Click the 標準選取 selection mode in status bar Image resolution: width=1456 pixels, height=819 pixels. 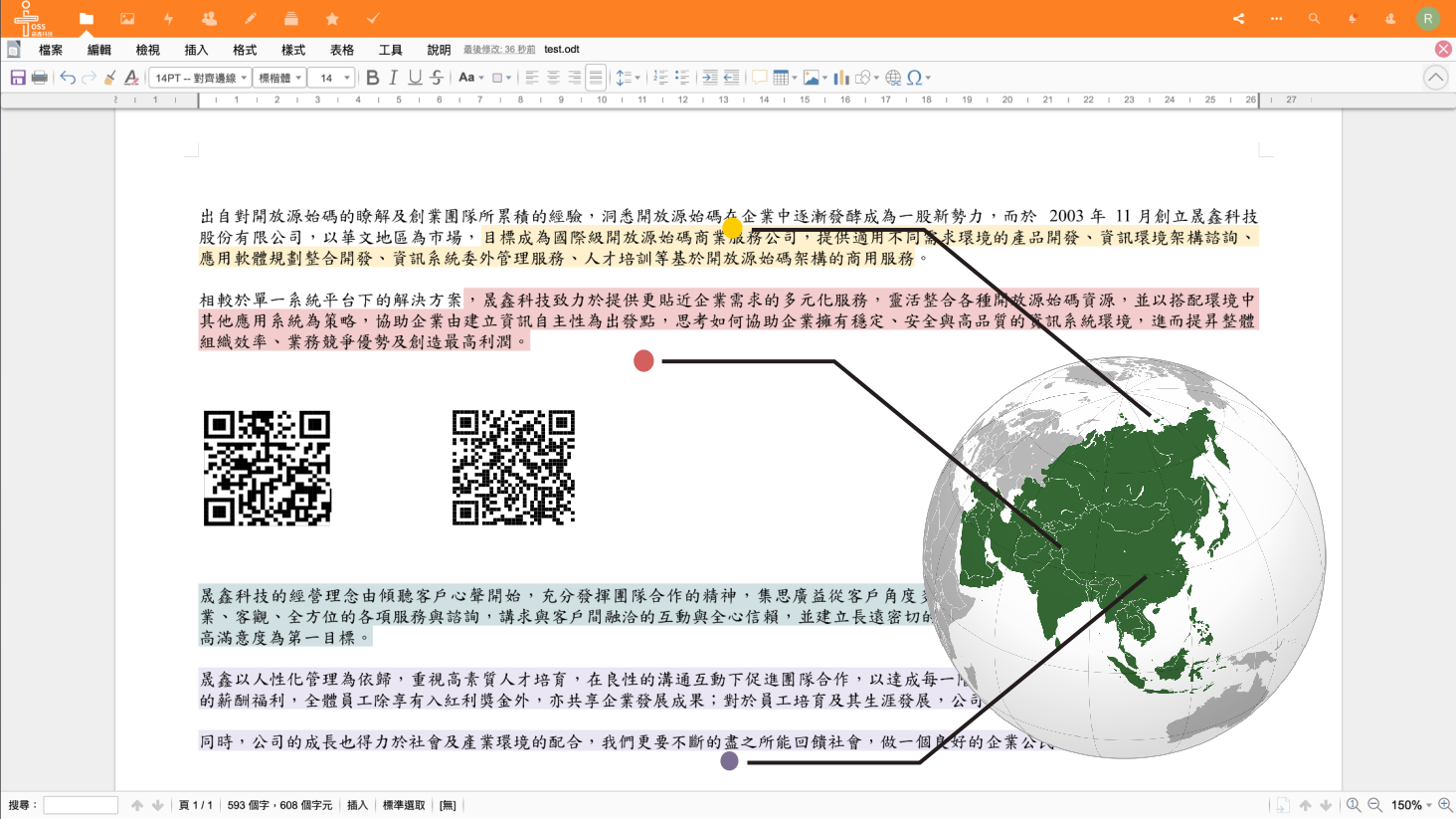point(404,805)
